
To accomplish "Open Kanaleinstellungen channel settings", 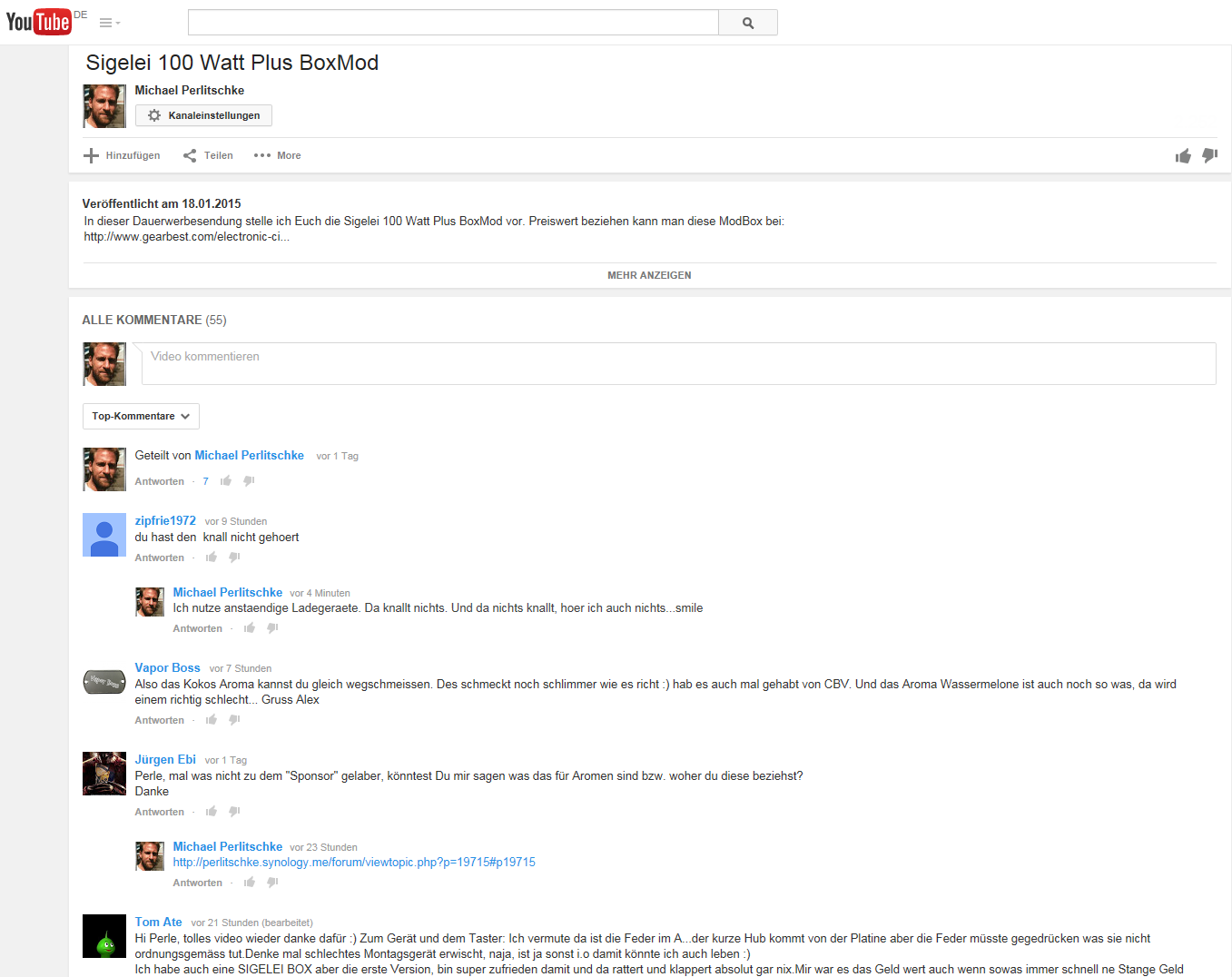I will pyautogui.click(x=203, y=115).
